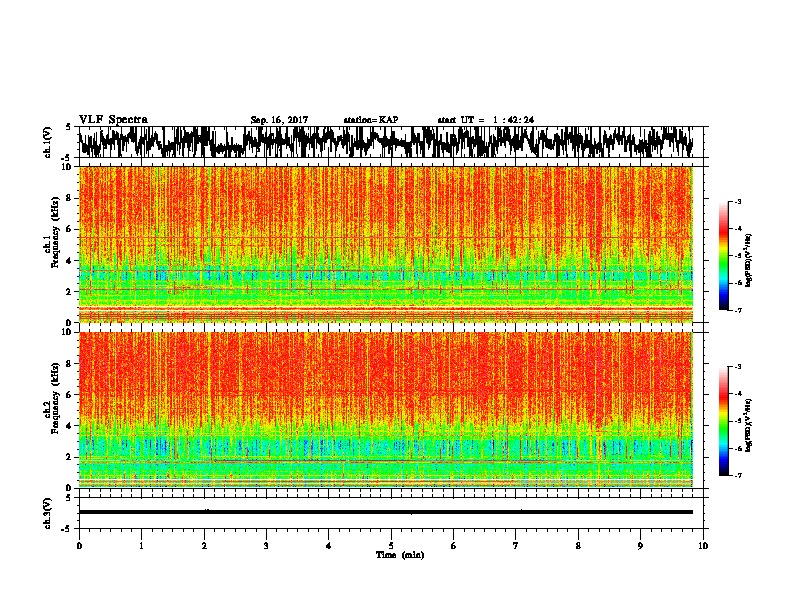The image size is (792, 612).
Task: Click time axis tick label "3"
Action: (x=266, y=545)
